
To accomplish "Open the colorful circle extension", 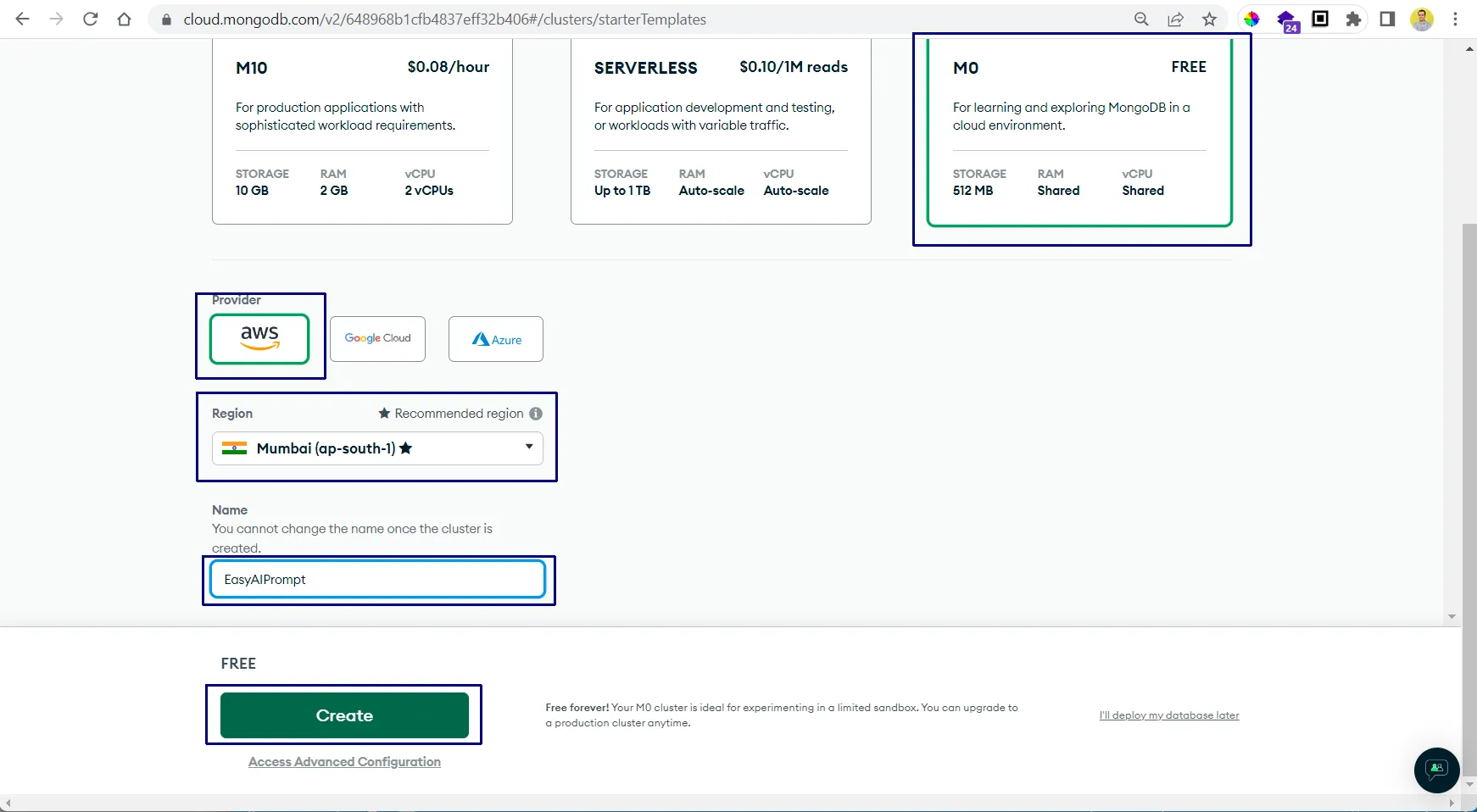I will [x=1251, y=19].
